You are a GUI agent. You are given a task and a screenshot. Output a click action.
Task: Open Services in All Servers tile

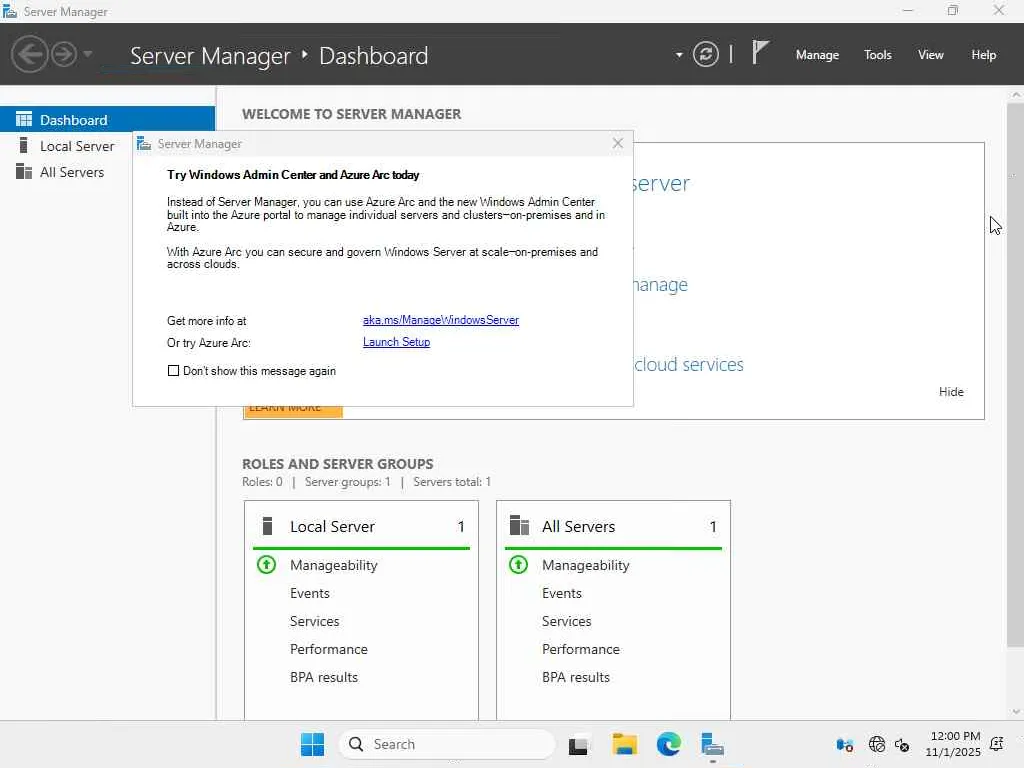(x=566, y=621)
